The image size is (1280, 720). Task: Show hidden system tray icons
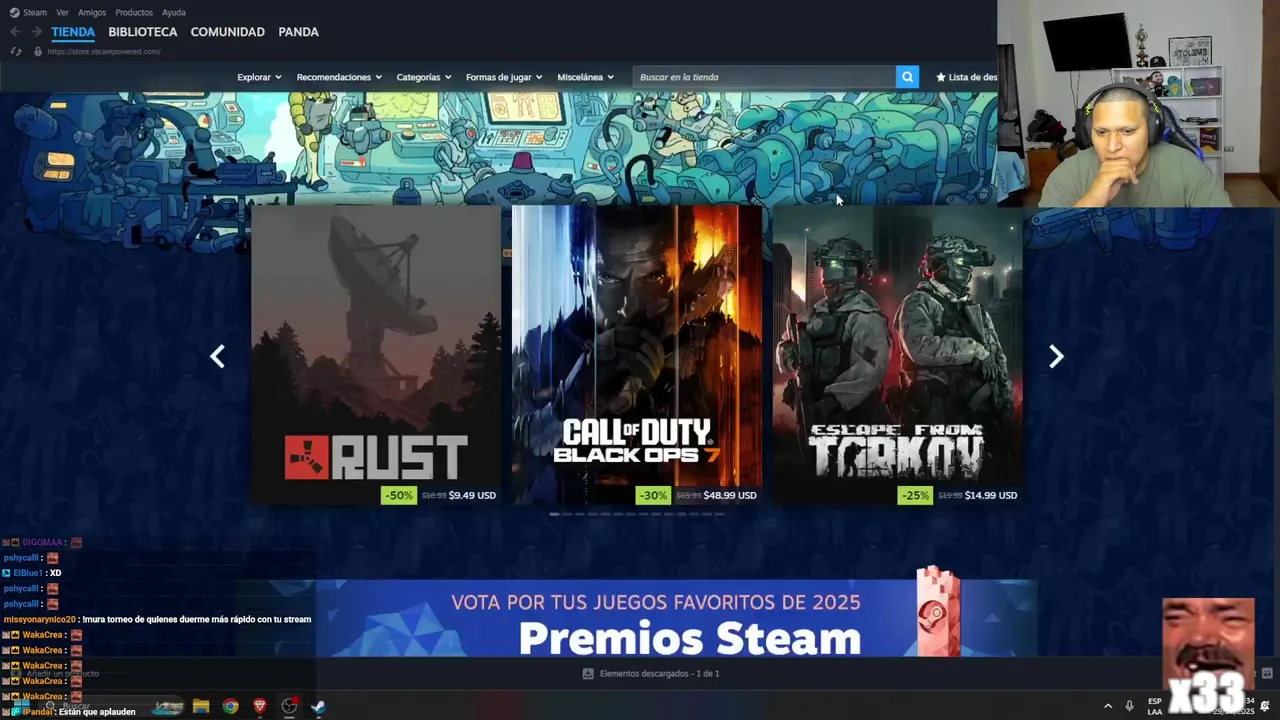(x=1107, y=706)
